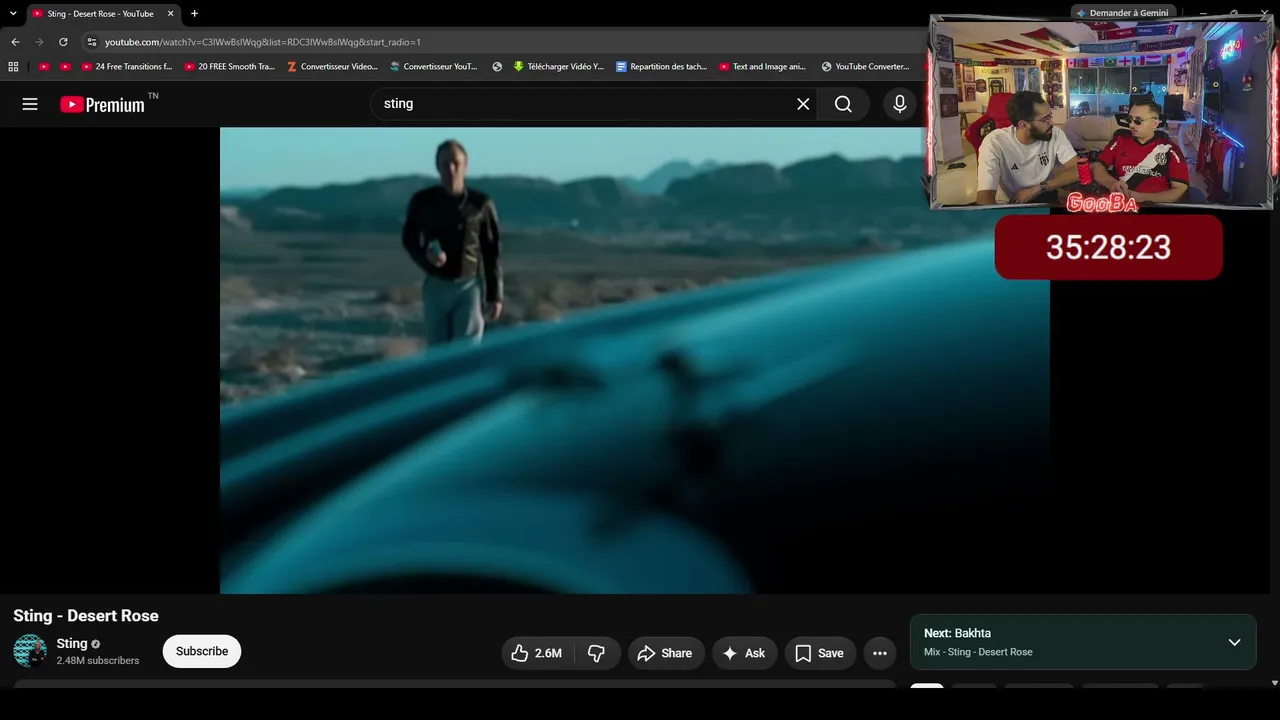Switch to Sting - Desert Rose tab
This screenshot has height=720, width=1280.
[x=101, y=14]
